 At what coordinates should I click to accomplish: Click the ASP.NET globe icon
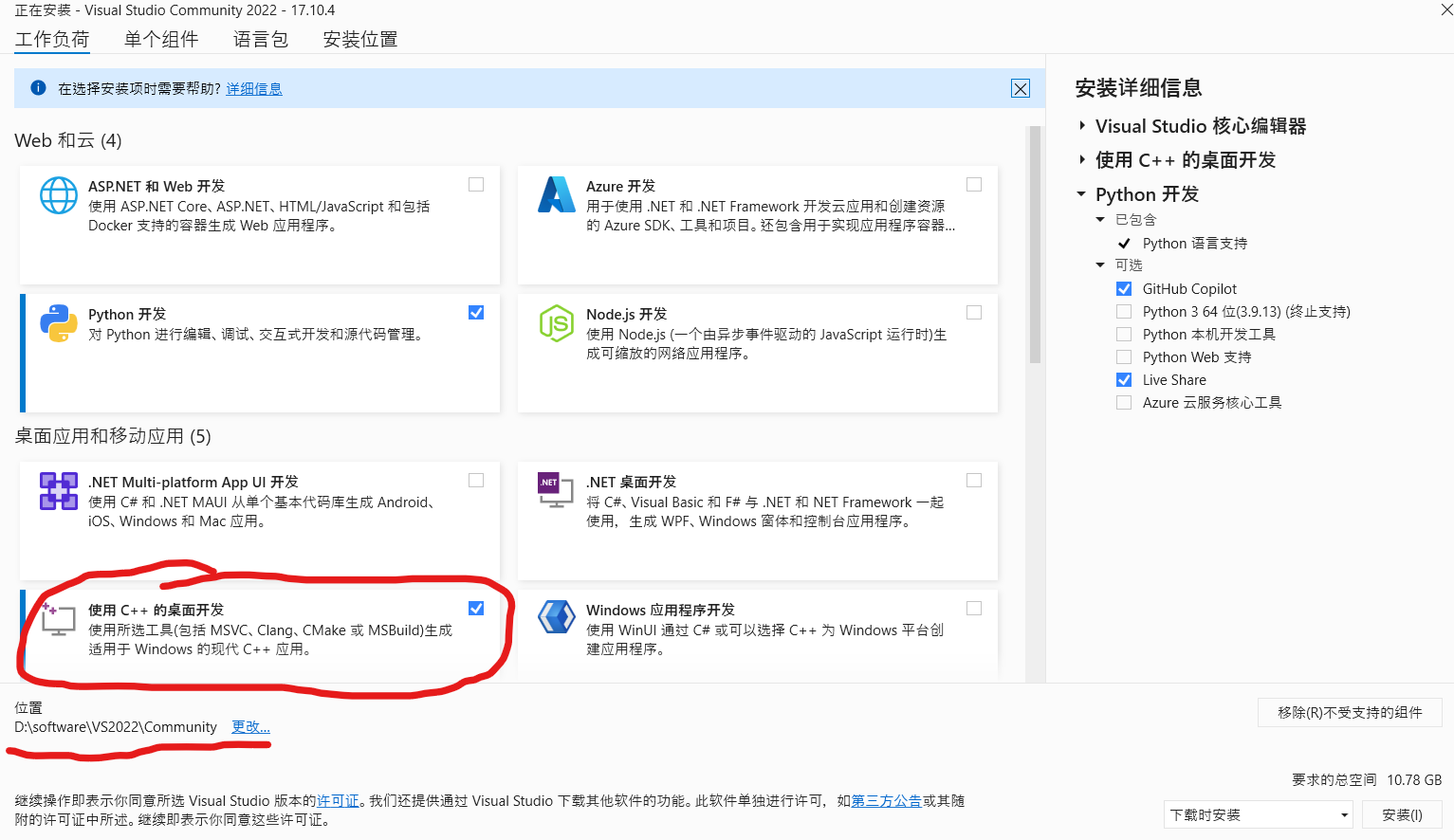59,195
